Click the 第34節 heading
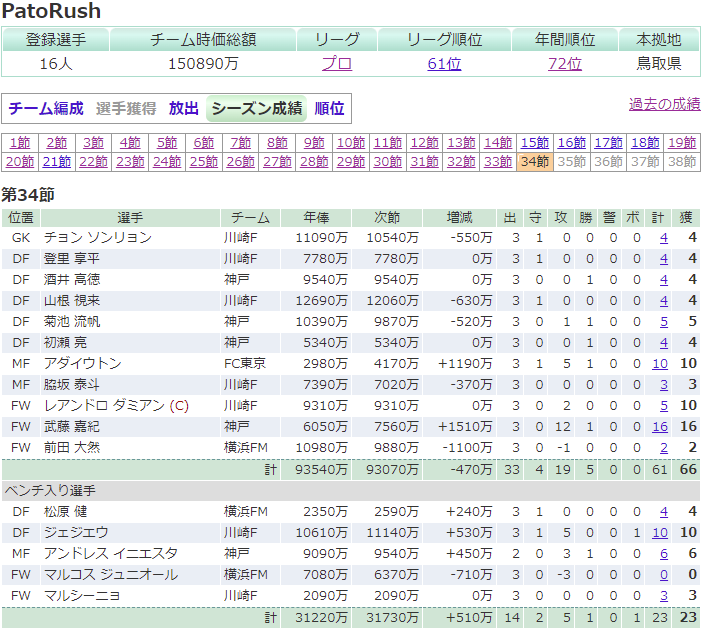The width and height of the screenshot is (702, 631). coord(28,195)
